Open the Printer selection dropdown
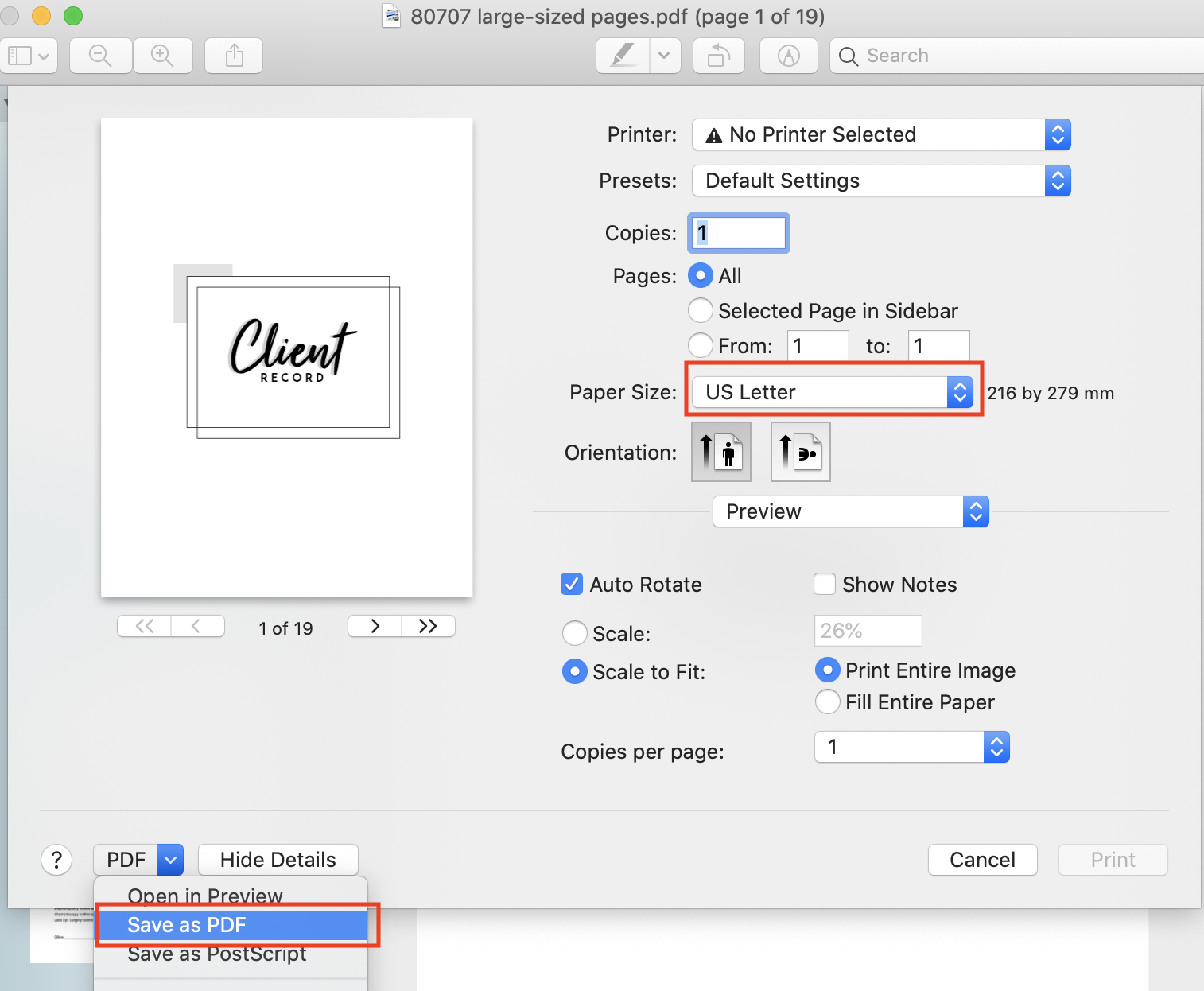This screenshot has width=1204, height=991. coord(881,134)
